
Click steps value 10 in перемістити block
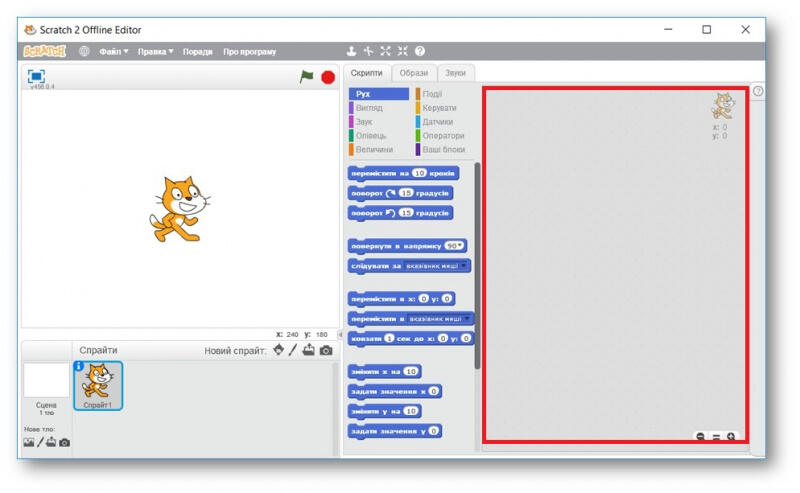click(419, 173)
